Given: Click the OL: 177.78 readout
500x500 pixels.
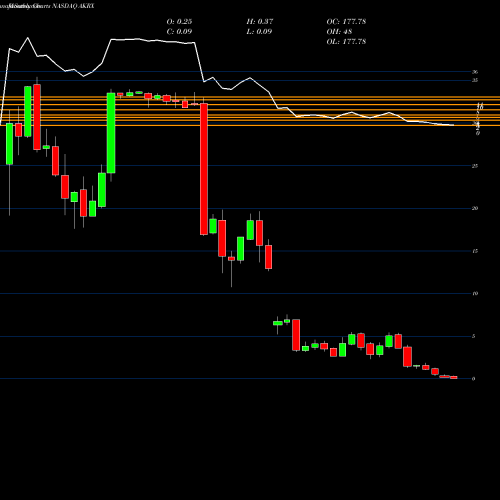Looking at the screenshot, I should [346, 41].
